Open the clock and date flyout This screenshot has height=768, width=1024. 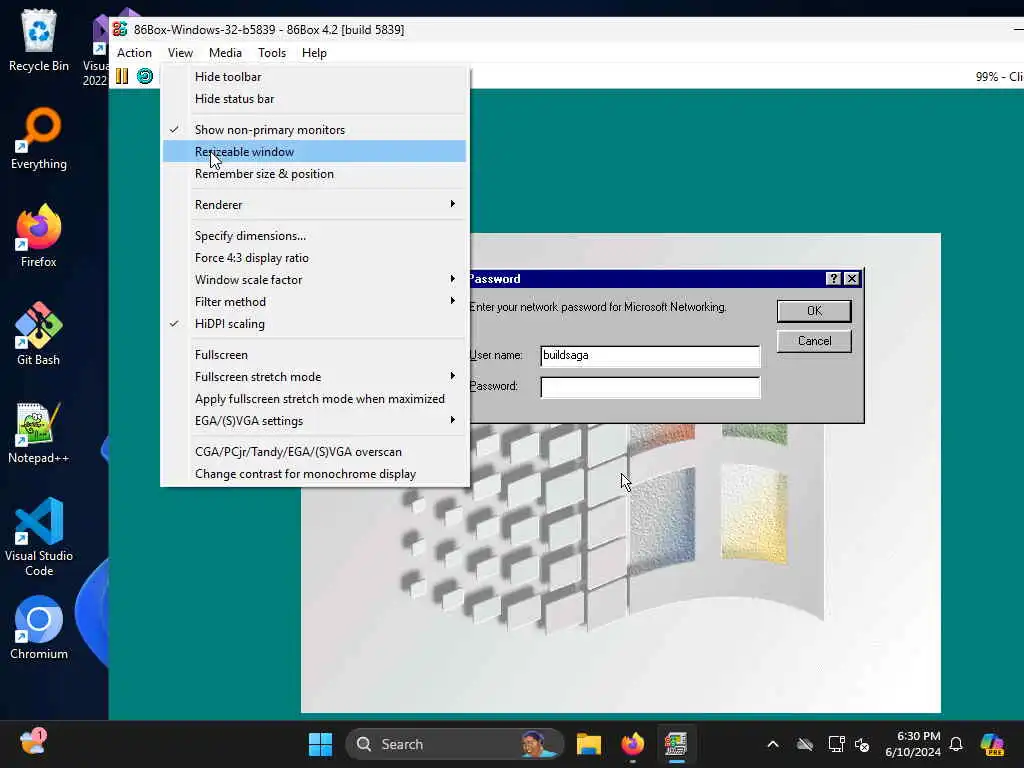coord(912,744)
